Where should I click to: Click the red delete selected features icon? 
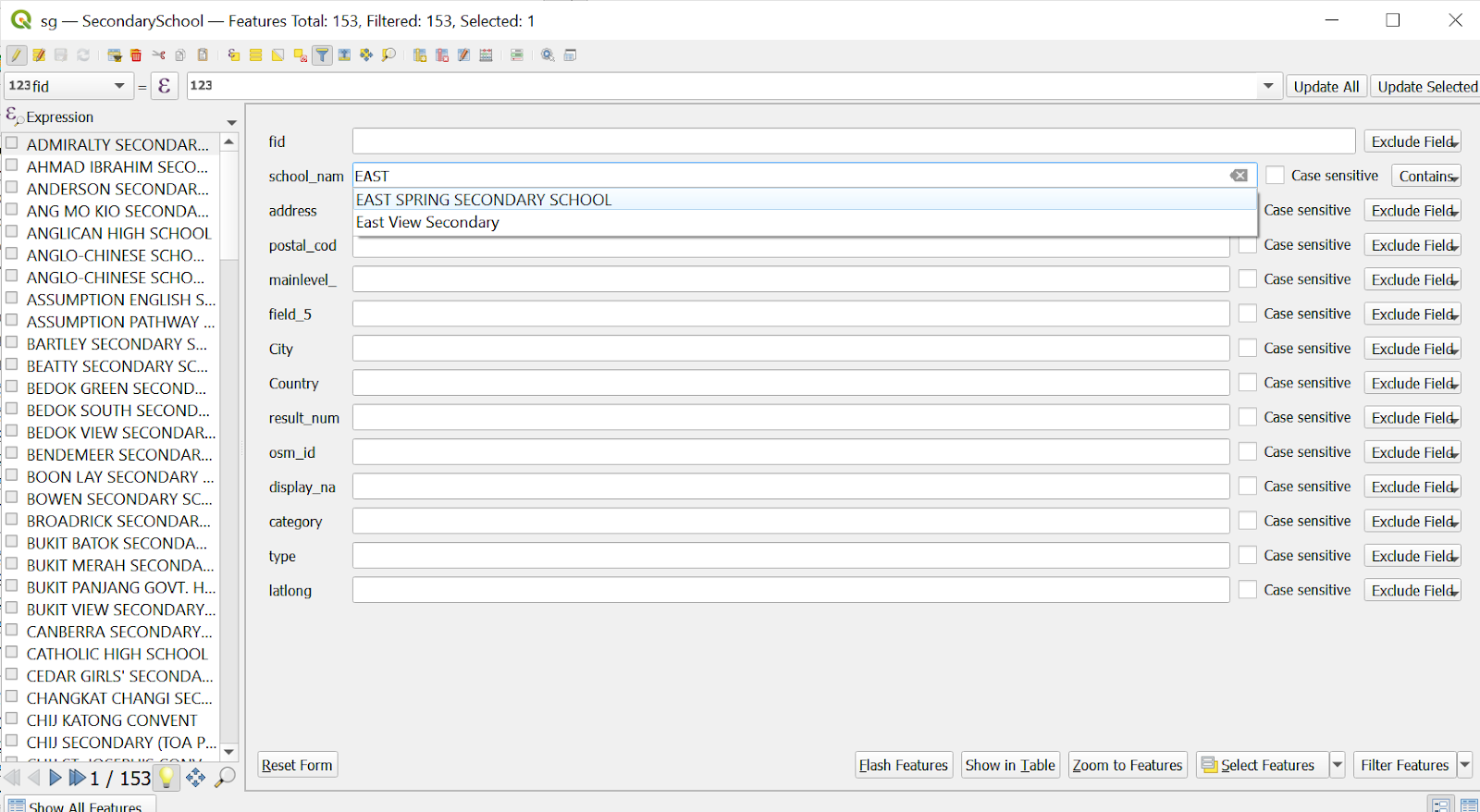pos(136,55)
